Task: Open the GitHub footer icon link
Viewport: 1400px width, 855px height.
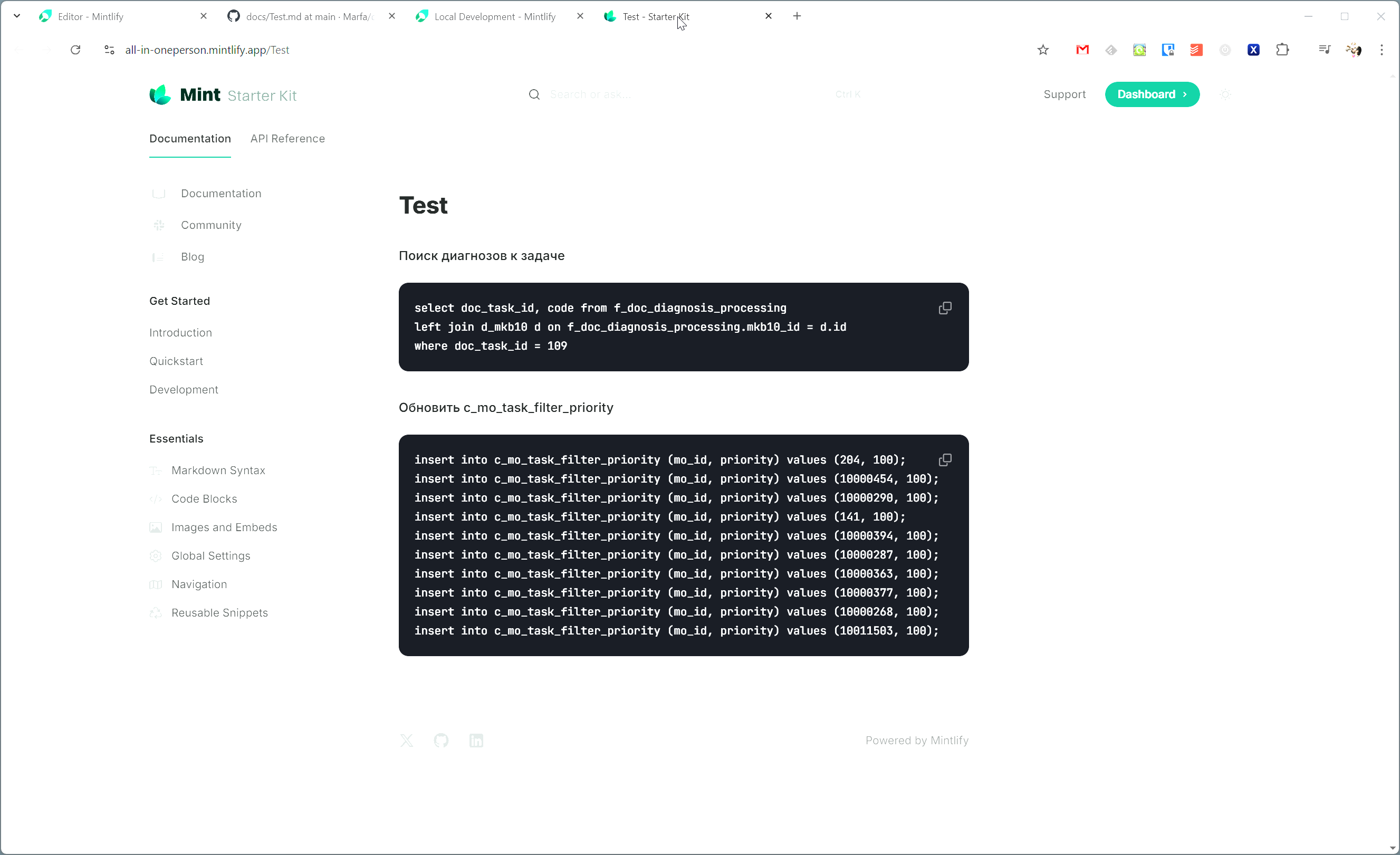Action: (441, 740)
